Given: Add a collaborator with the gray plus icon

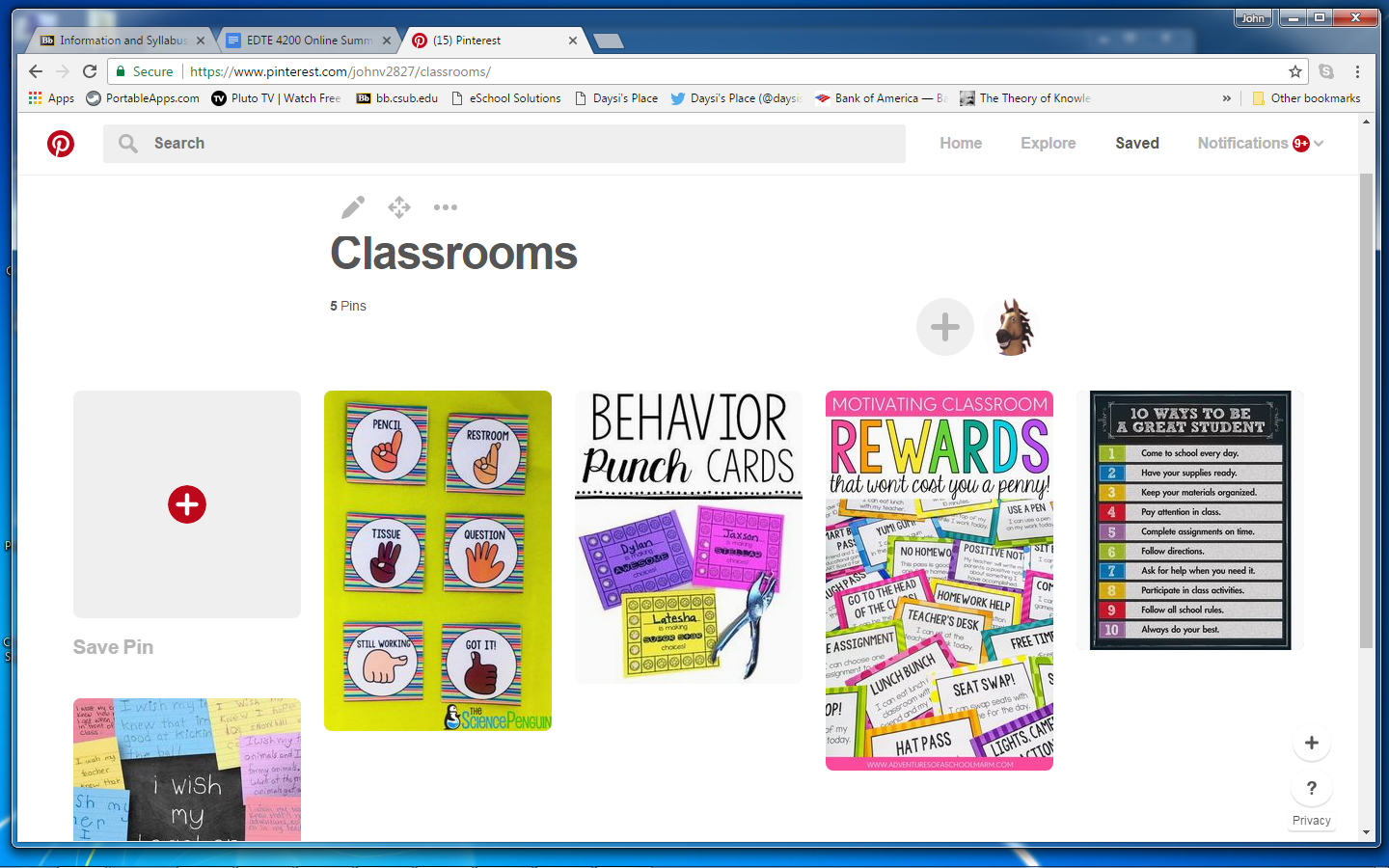Looking at the screenshot, I should [x=944, y=327].
